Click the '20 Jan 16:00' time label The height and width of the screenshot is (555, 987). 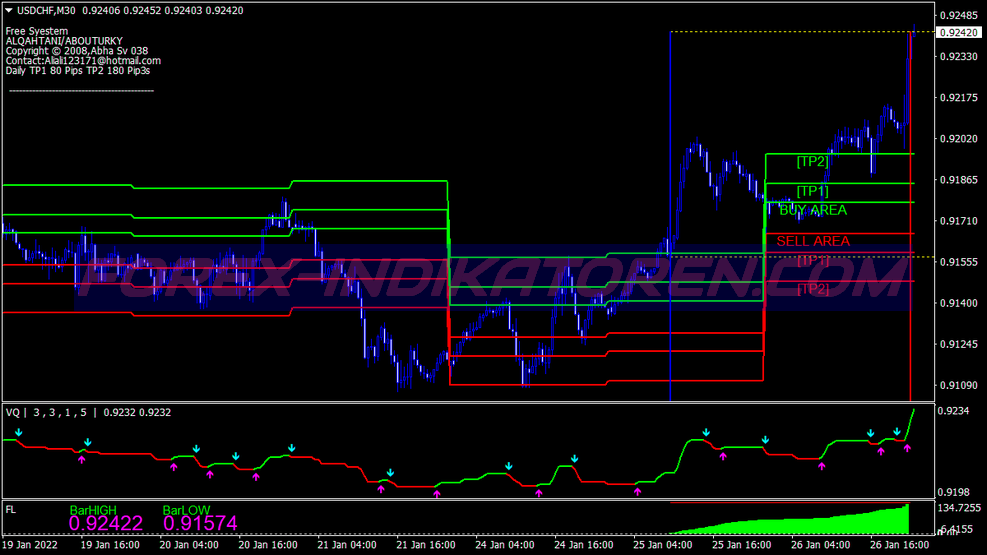[x=268, y=545]
